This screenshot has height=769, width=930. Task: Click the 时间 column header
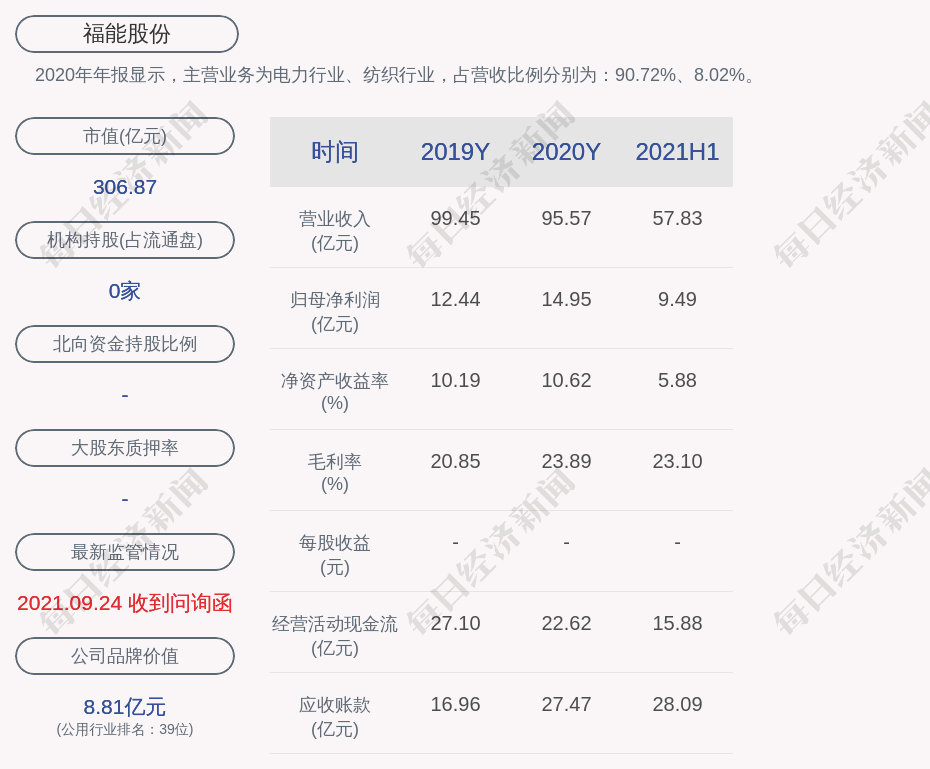(x=335, y=152)
